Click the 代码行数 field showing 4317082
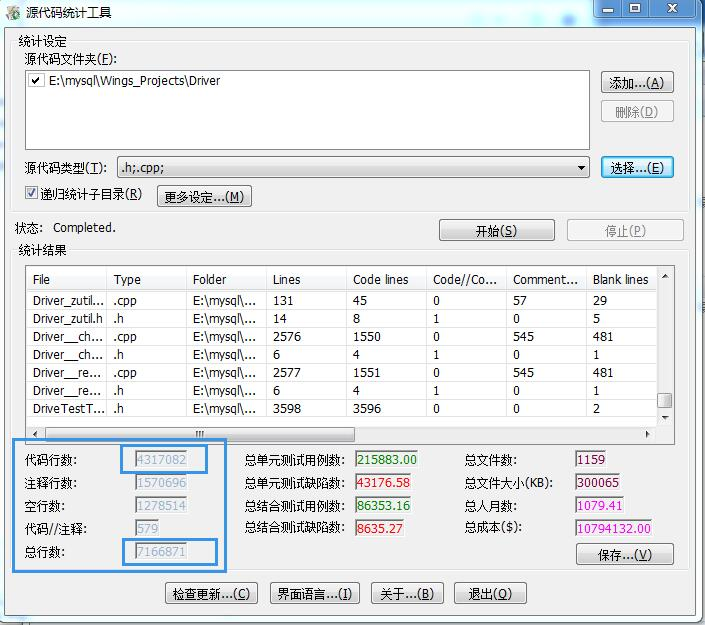This screenshot has width=705, height=625. pyautogui.click(x=161, y=459)
